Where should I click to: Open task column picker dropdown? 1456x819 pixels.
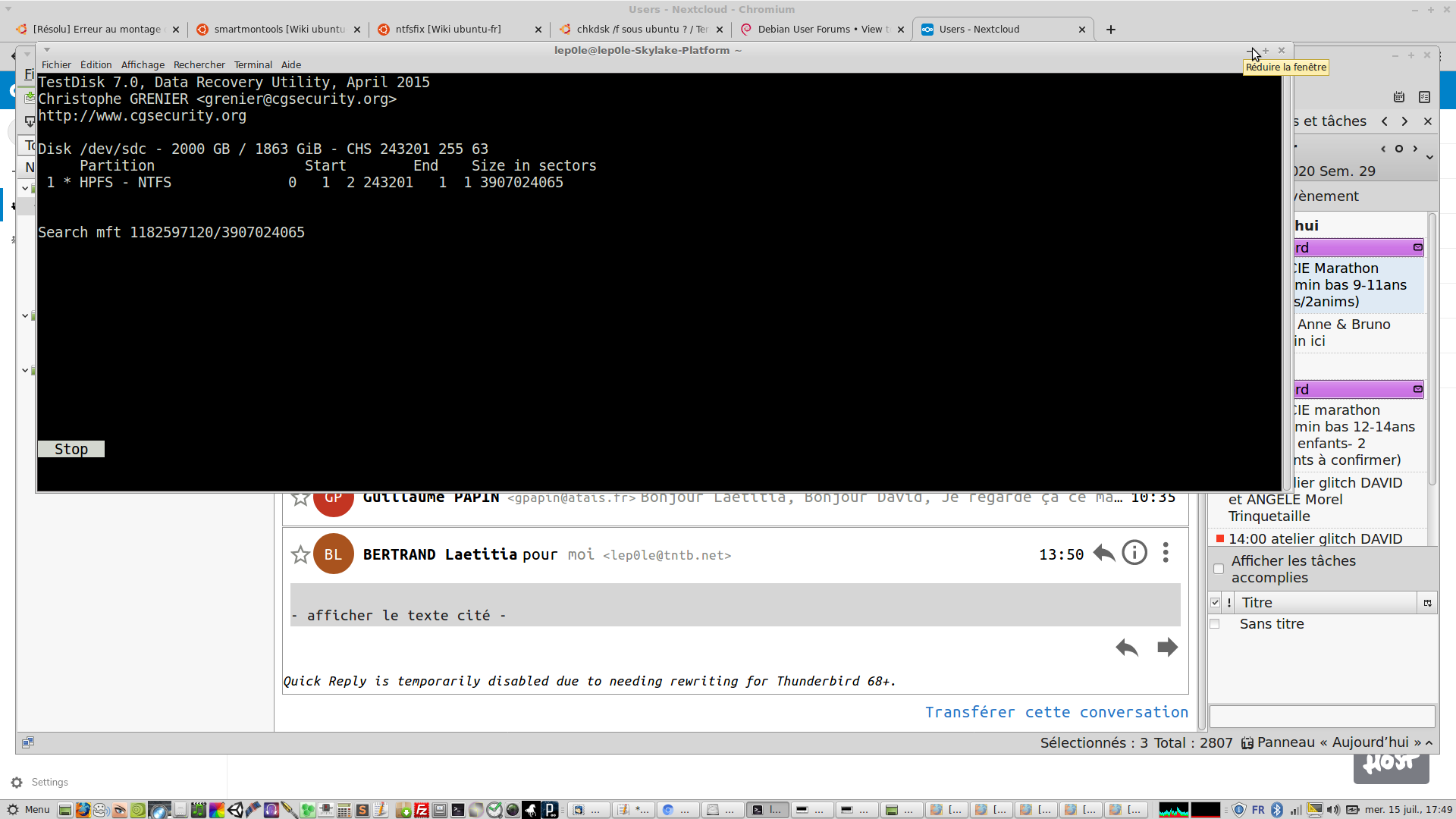[1427, 603]
